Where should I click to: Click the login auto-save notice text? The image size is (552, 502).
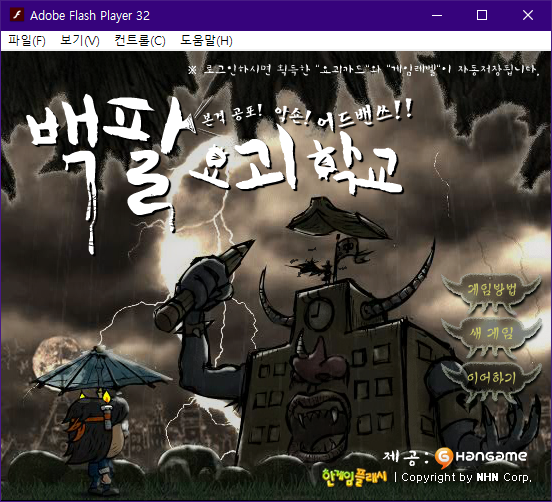coord(364,69)
